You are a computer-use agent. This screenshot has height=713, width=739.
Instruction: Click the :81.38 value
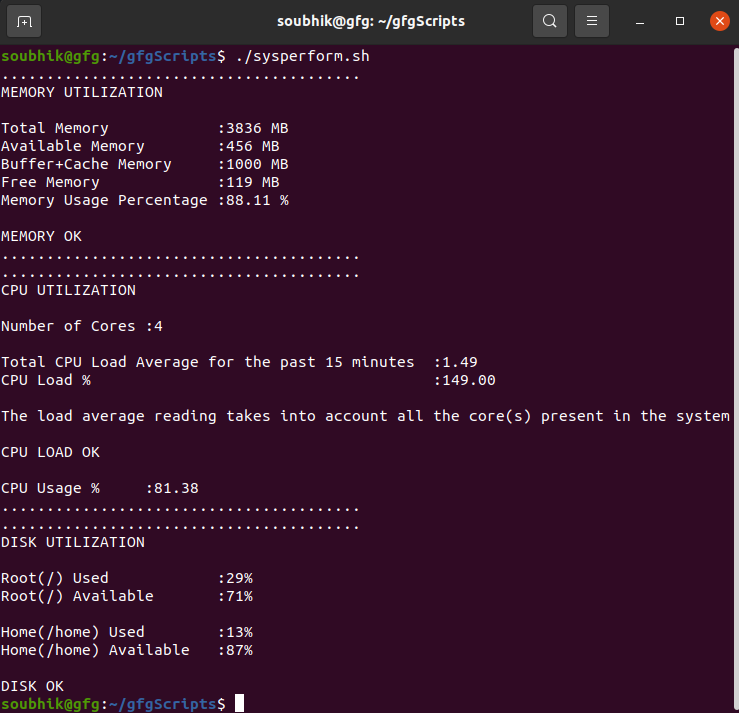[172, 488]
